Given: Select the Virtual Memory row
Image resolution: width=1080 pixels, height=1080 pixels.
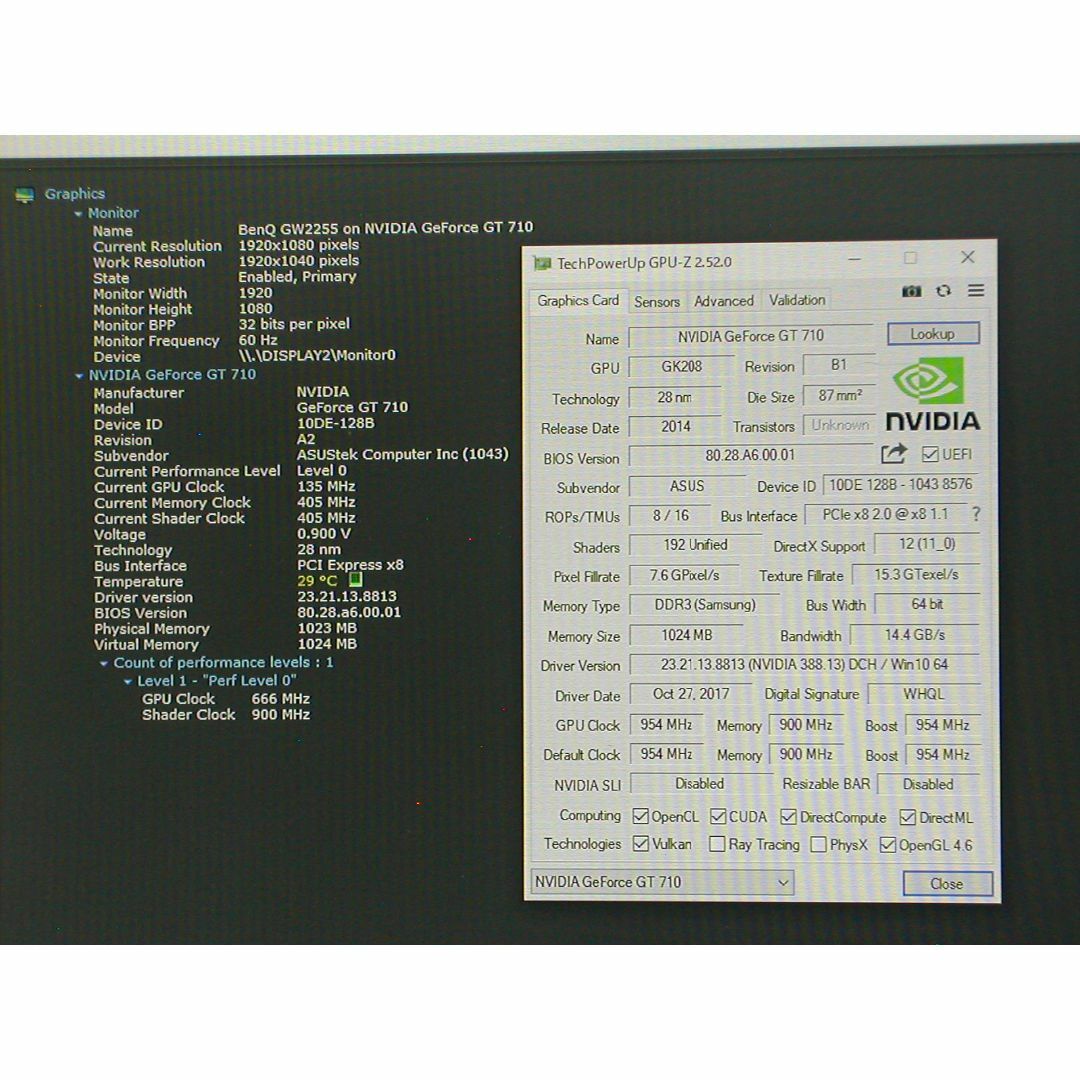Looking at the screenshot, I should (x=225, y=645).
